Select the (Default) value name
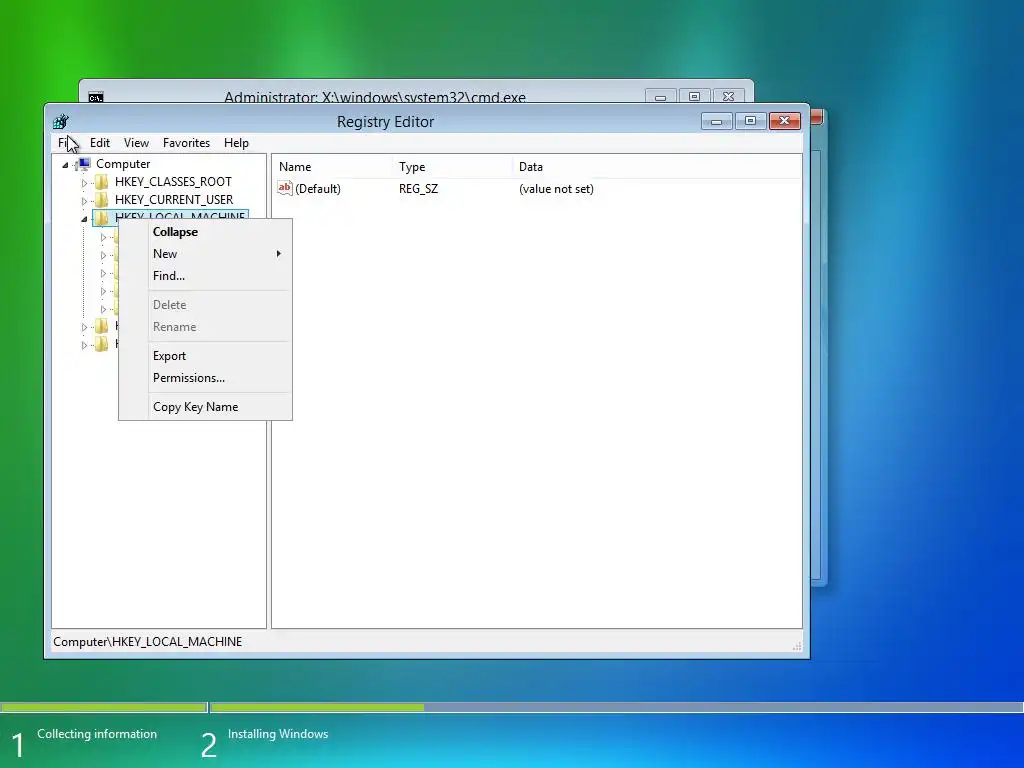This screenshot has height=768, width=1024. [x=317, y=189]
